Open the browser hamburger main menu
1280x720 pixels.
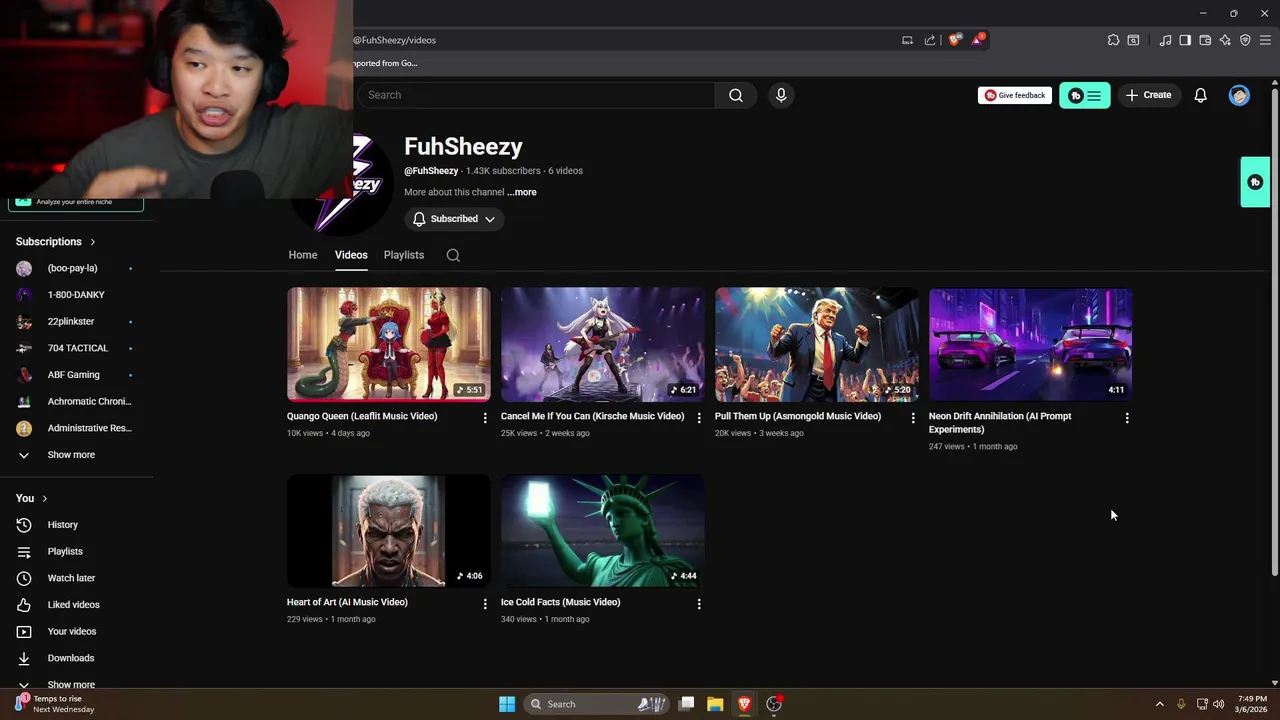[1265, 40]
